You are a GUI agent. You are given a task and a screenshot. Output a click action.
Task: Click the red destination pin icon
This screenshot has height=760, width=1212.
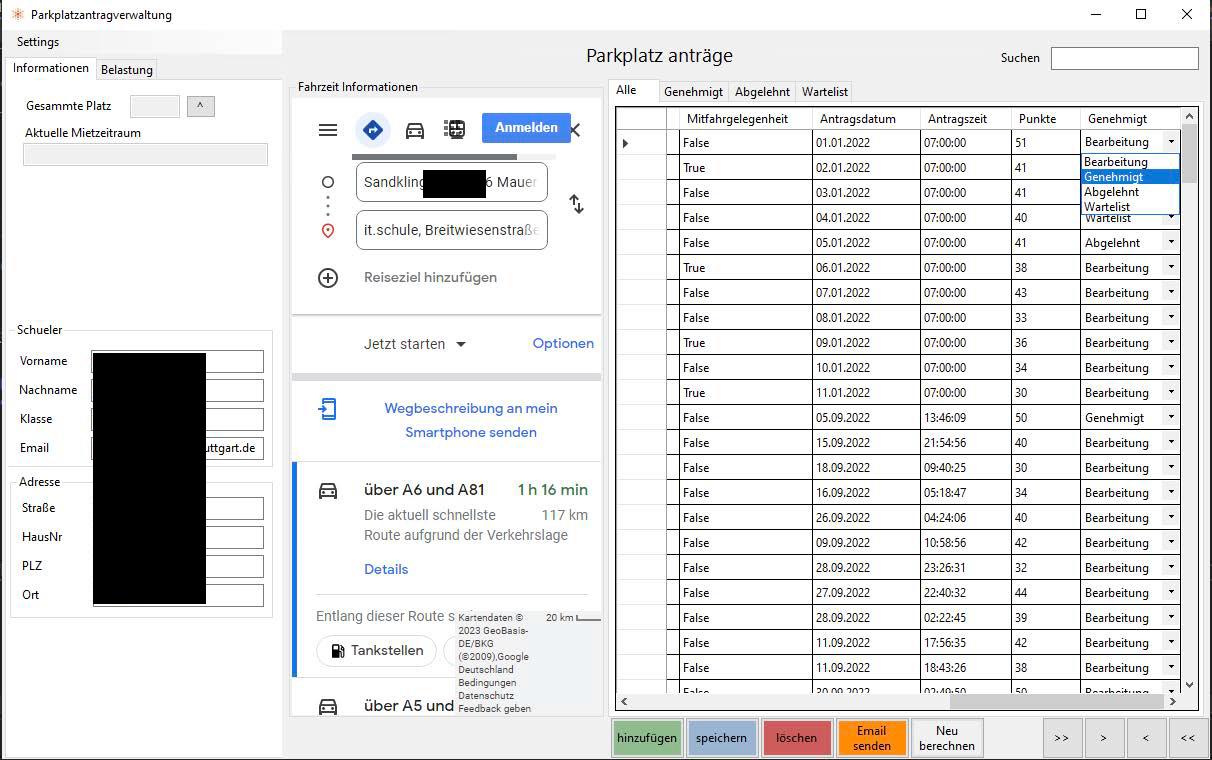[328, 230]
